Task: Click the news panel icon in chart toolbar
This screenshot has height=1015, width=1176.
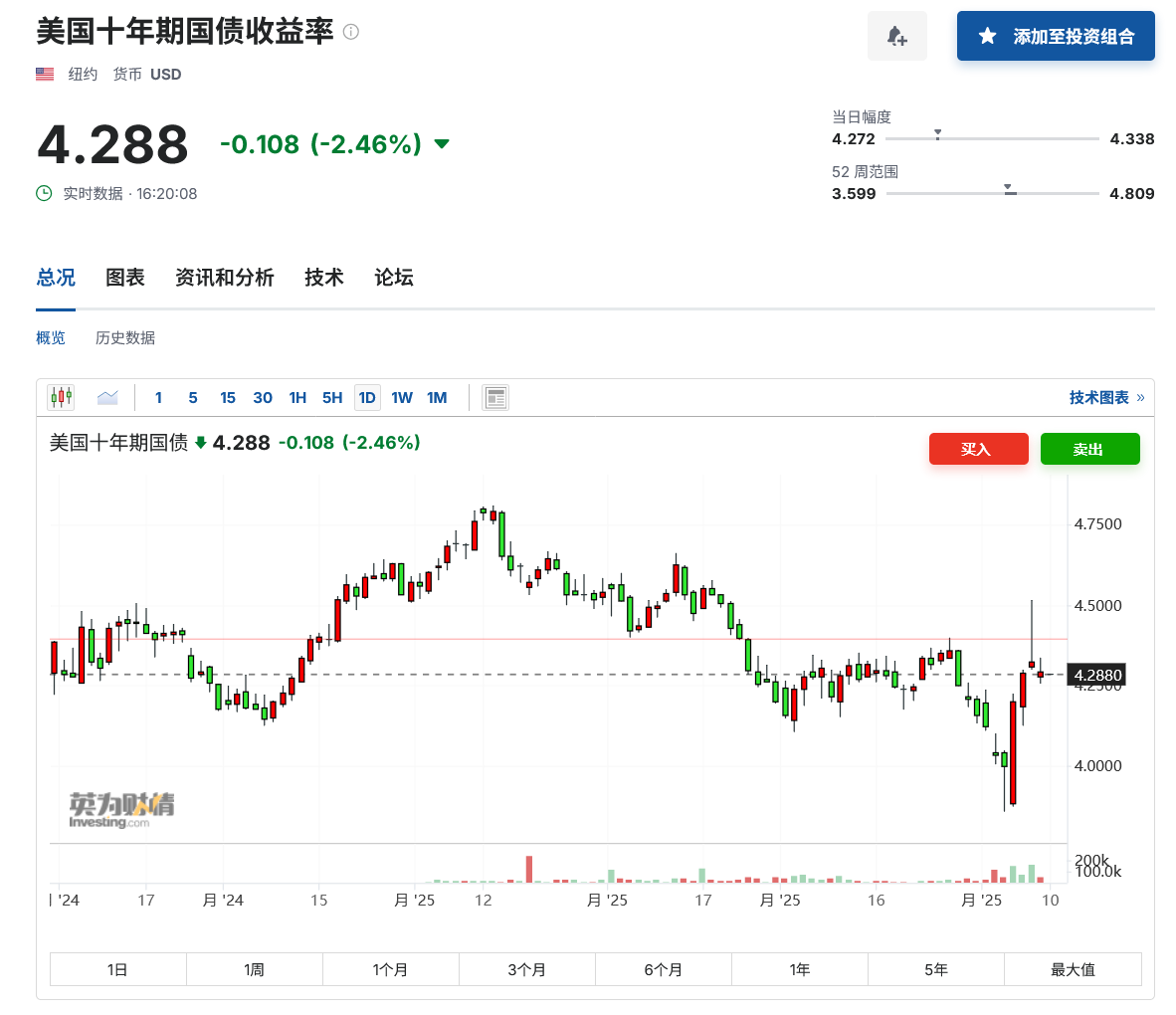Action: click(495, 398)
